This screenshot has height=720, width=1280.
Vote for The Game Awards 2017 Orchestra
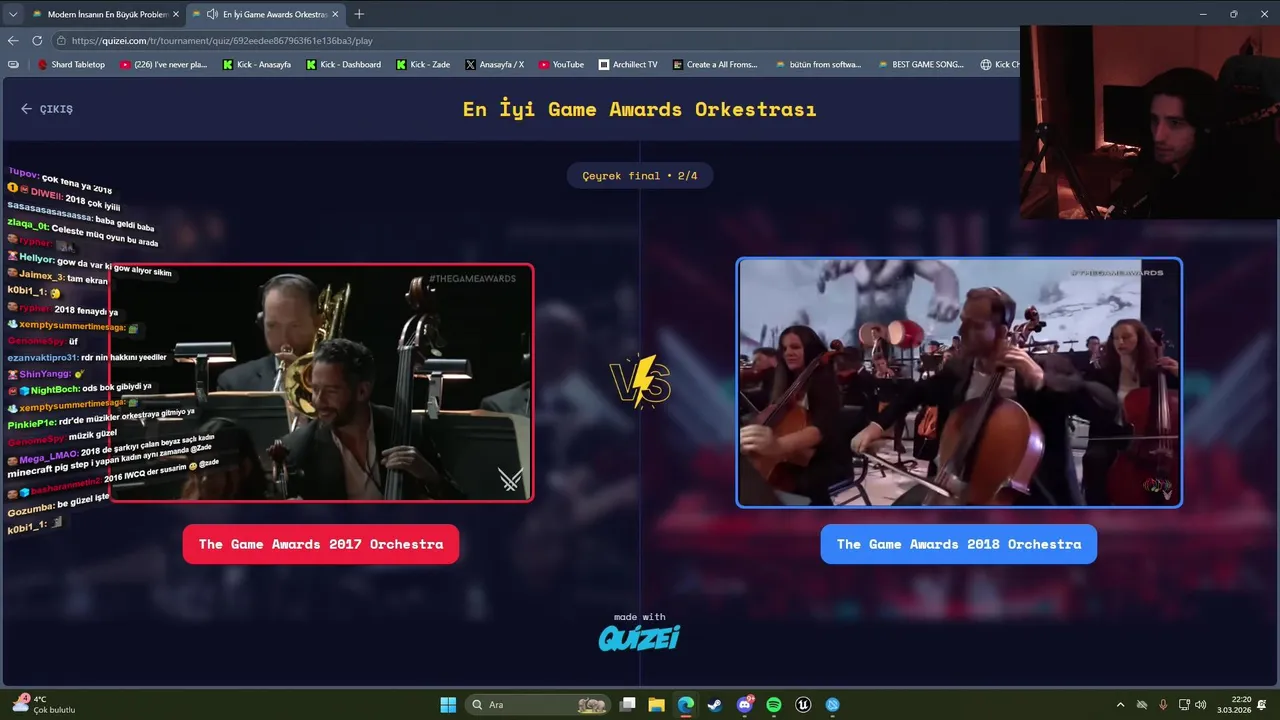click(x=321, y=544)
